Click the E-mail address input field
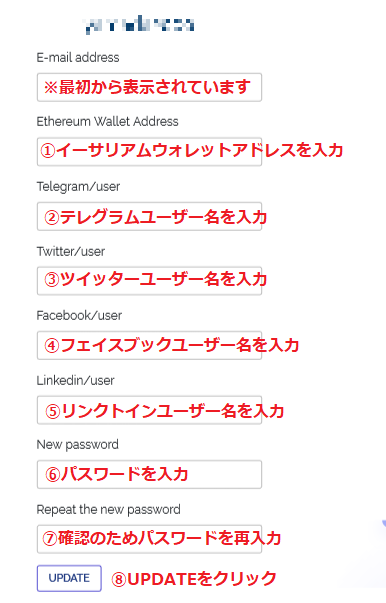This screenshot has width=386, height=603. pos(149,87)
